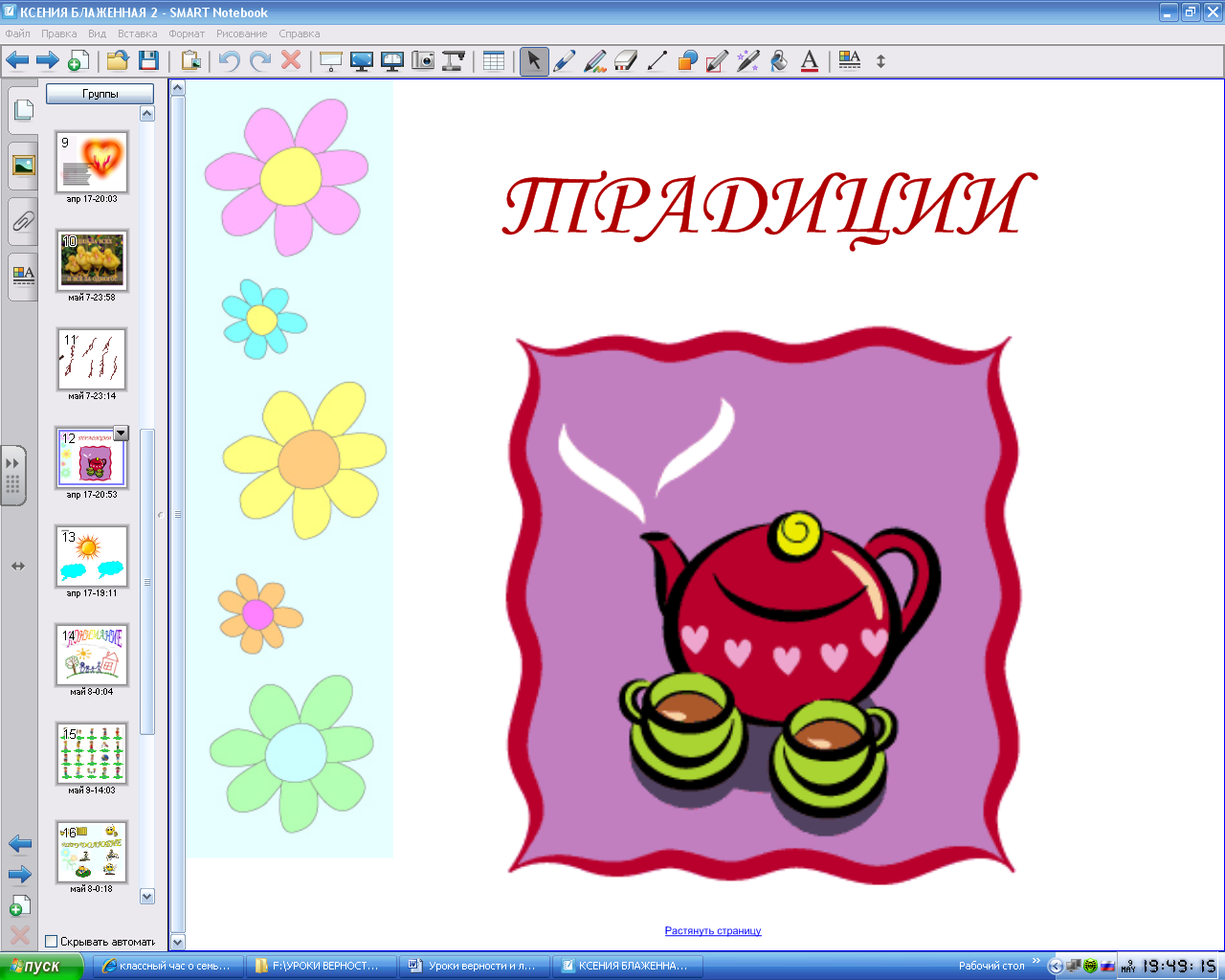This screenshot has height=980, width=1225.
Task: Insert a table with the table icon
Action: [x=494, y=60]
